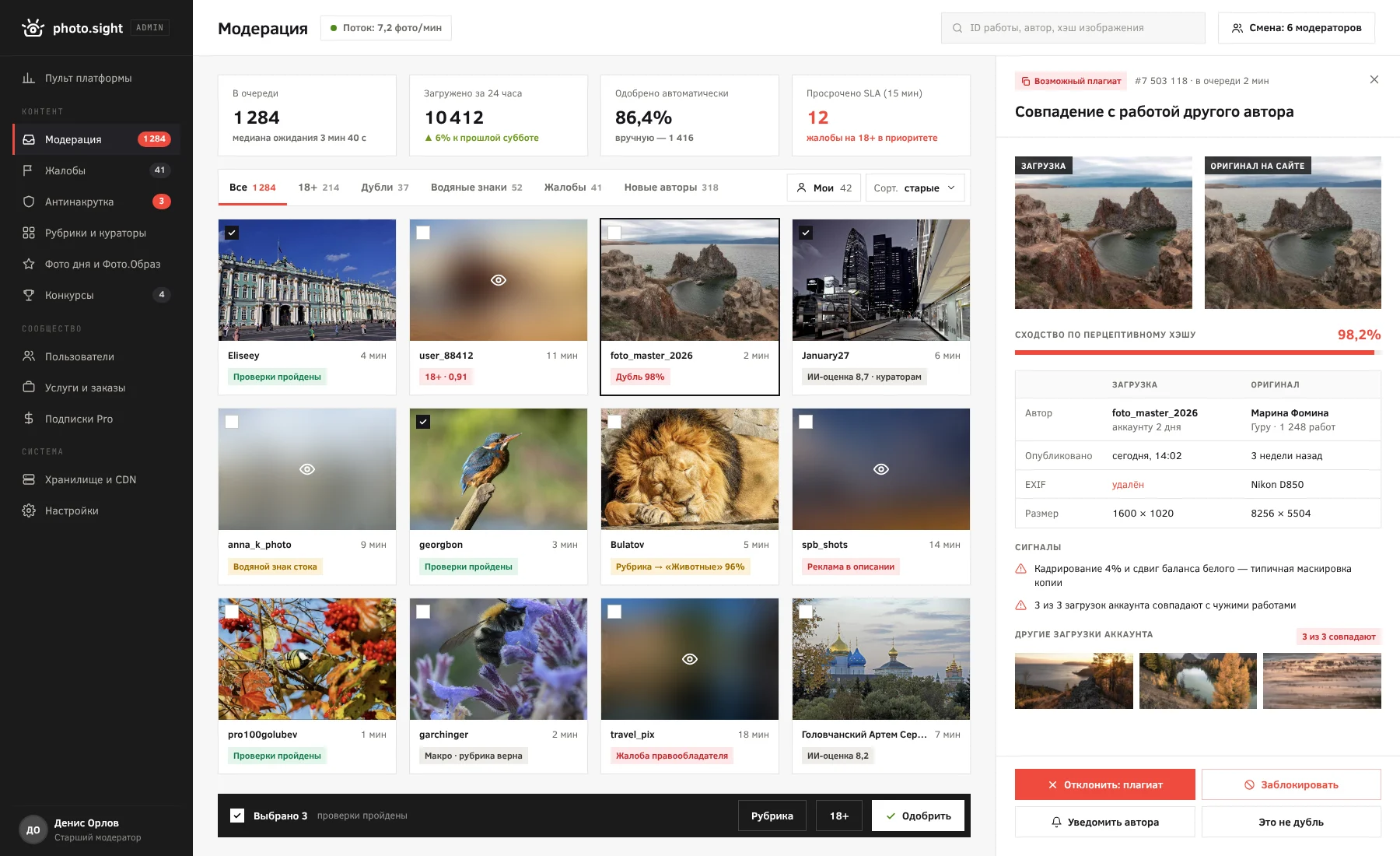Click Отклонить: плагиат button

click(1105, 784)
